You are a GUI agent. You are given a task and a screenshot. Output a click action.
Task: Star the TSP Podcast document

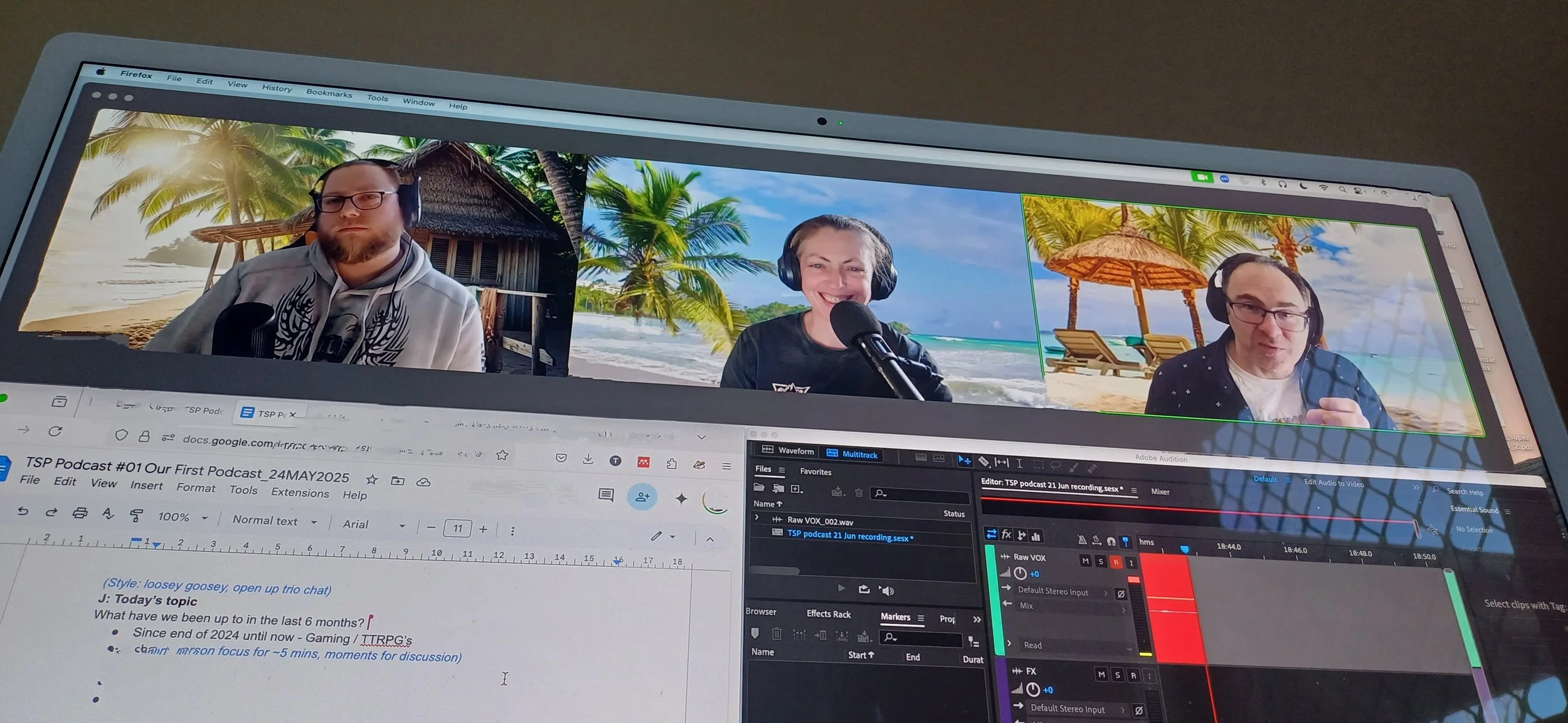(x=372, y=480)
